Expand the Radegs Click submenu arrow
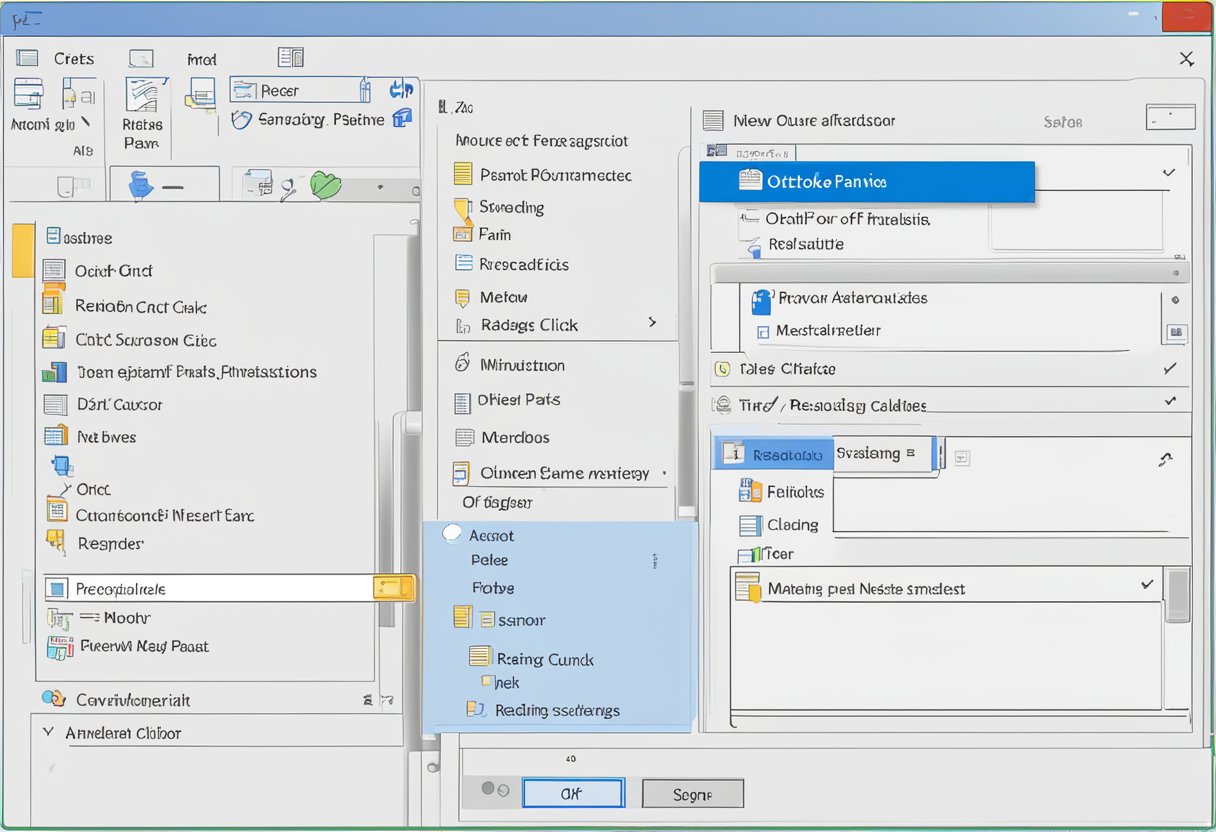The width and height of the screenshot is (1216, 832). click(x=652, y=323)
